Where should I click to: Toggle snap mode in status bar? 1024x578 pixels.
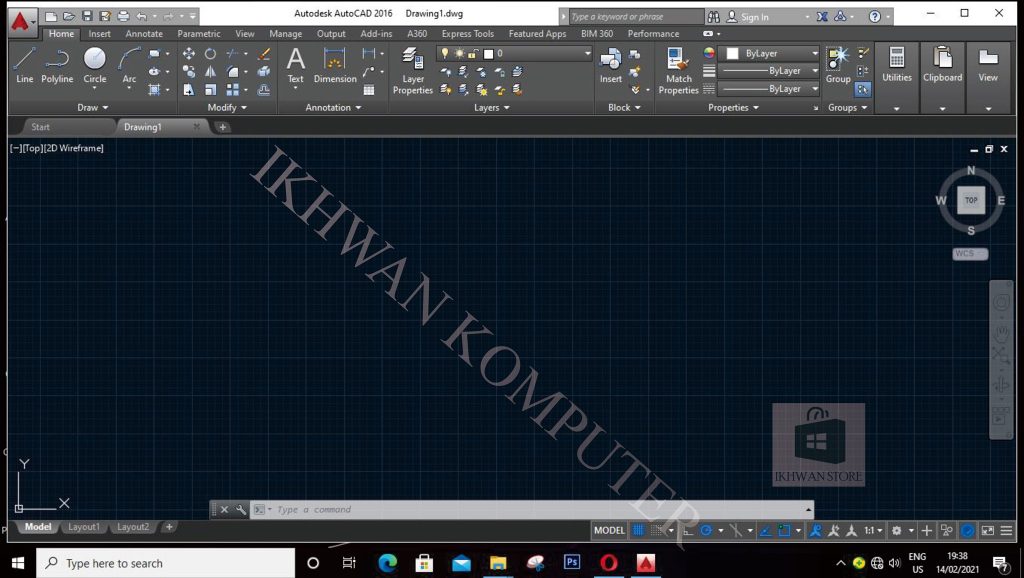click(658, 530)
